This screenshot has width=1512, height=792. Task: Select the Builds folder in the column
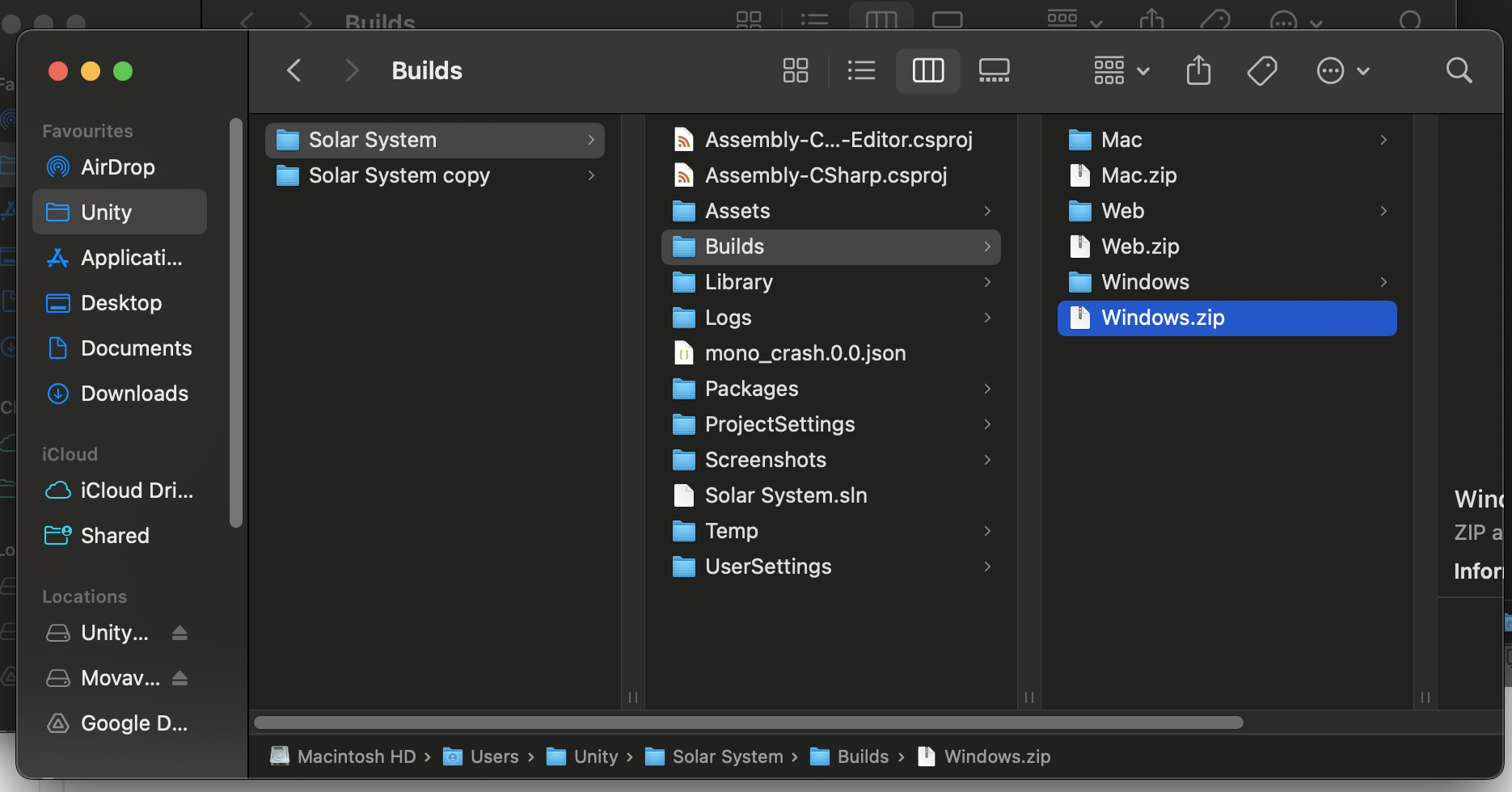pos(831,246)
